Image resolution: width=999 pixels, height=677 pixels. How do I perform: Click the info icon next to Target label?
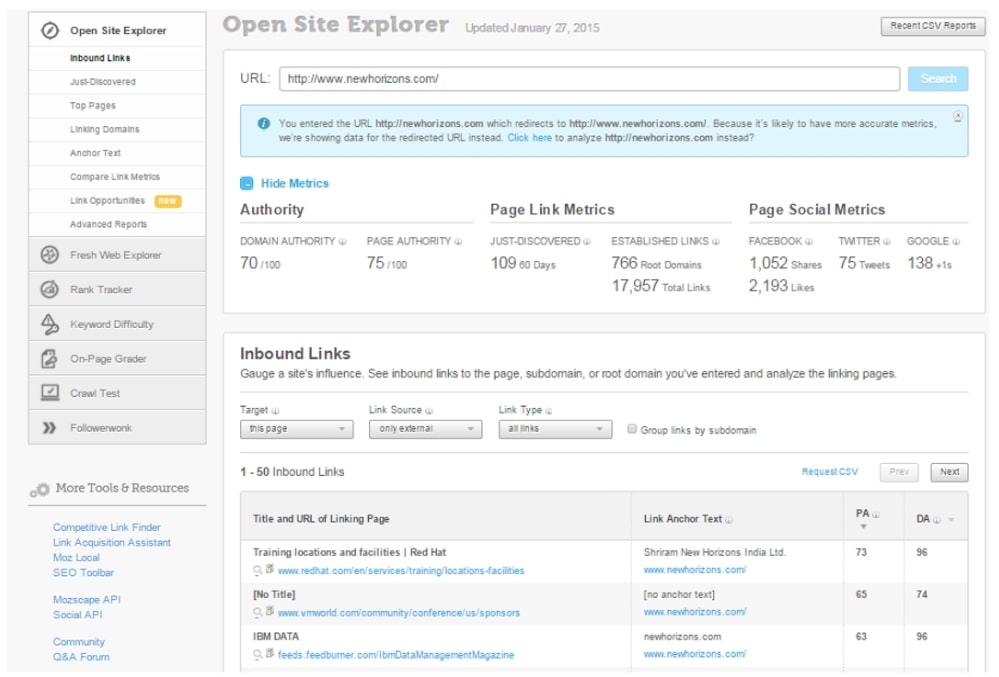click(276, 411)
